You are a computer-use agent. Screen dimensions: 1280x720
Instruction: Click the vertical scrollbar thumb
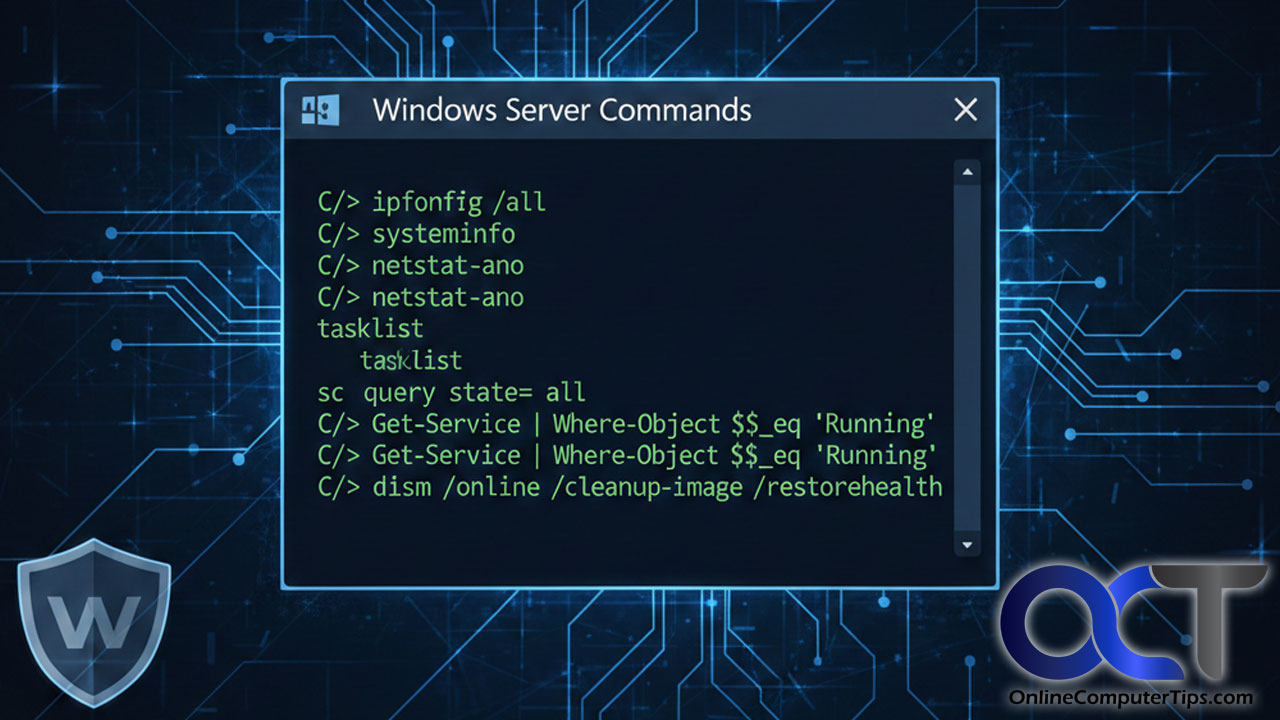point(967,358)
